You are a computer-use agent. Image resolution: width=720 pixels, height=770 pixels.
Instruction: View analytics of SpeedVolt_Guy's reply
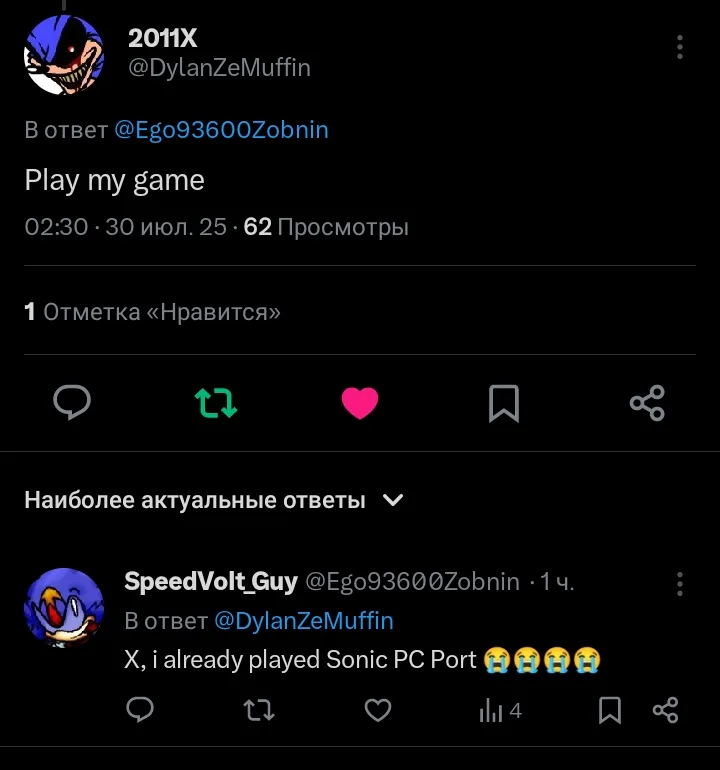(x=500, y=710)
